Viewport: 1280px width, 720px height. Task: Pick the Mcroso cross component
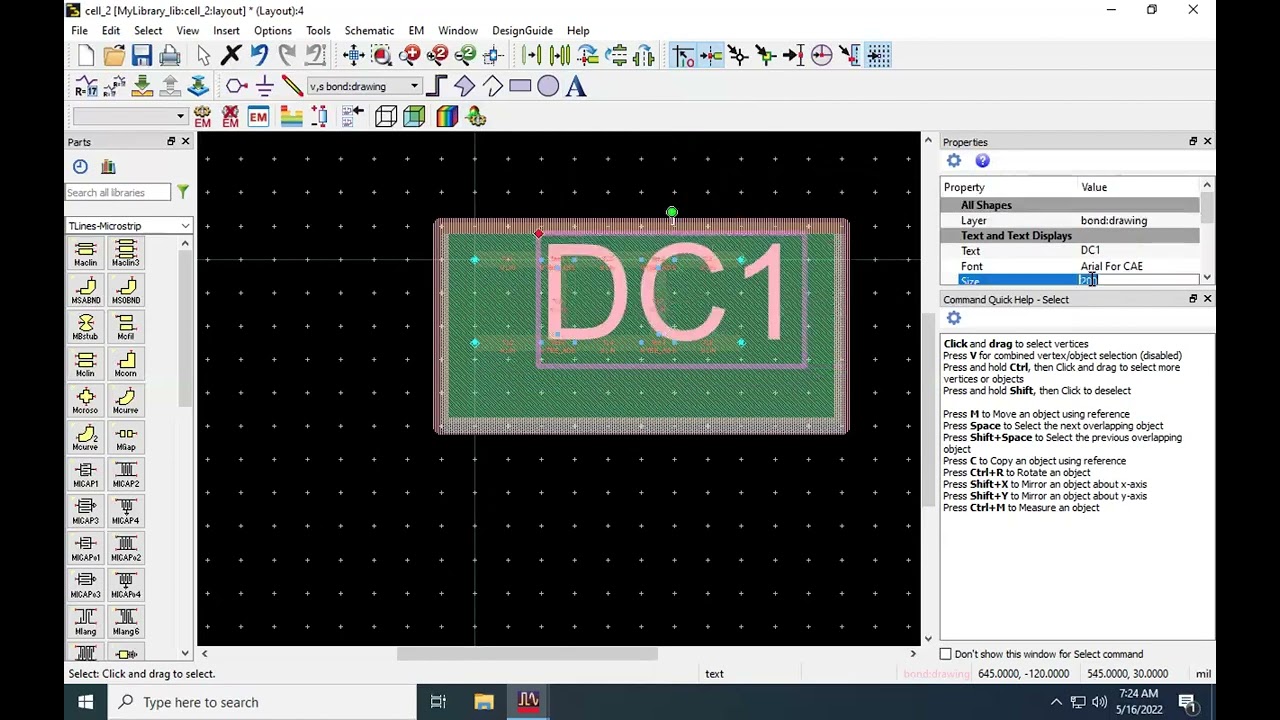(85, 401)
